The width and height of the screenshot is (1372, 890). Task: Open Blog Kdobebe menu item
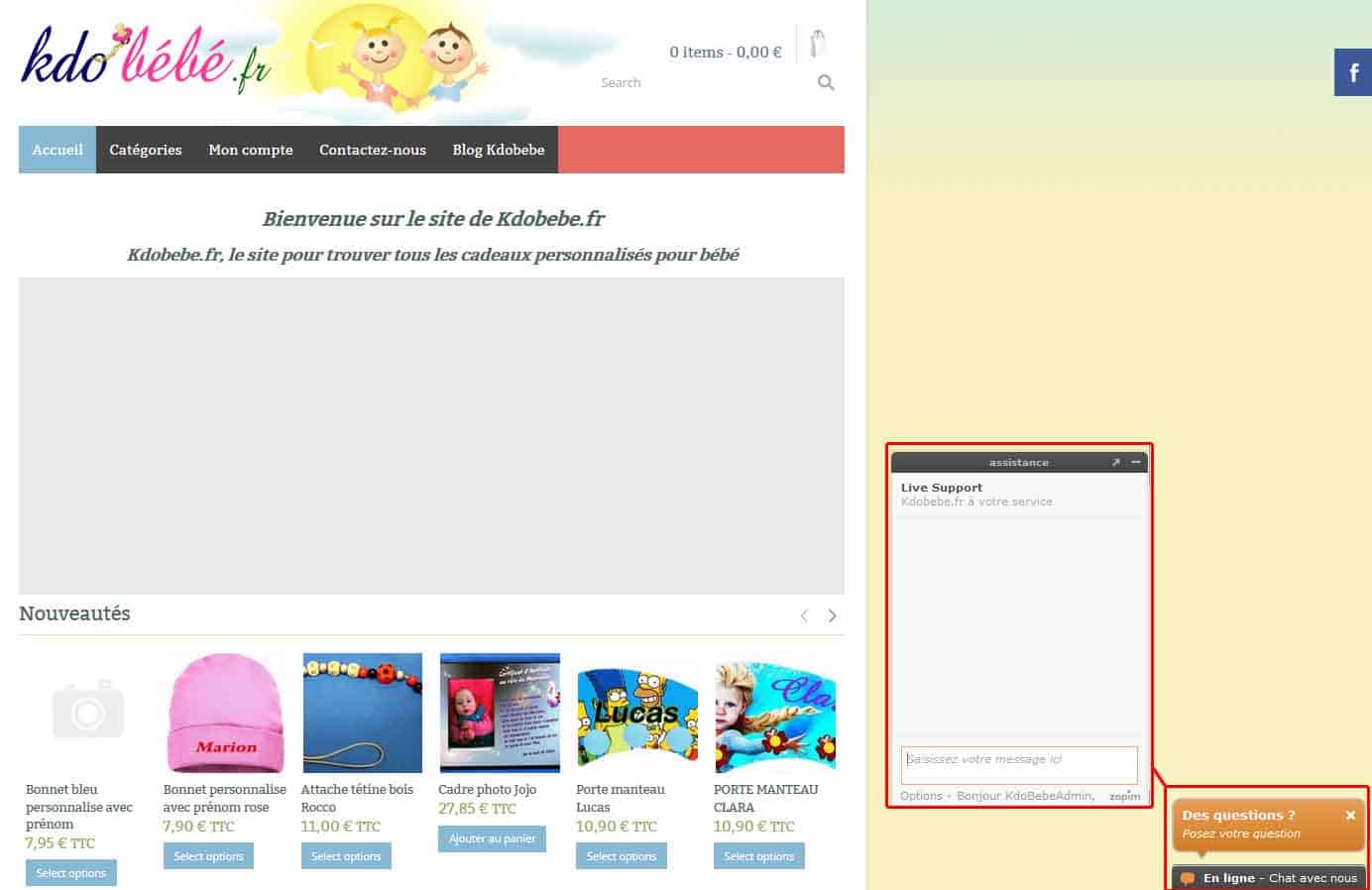point(499,150)
